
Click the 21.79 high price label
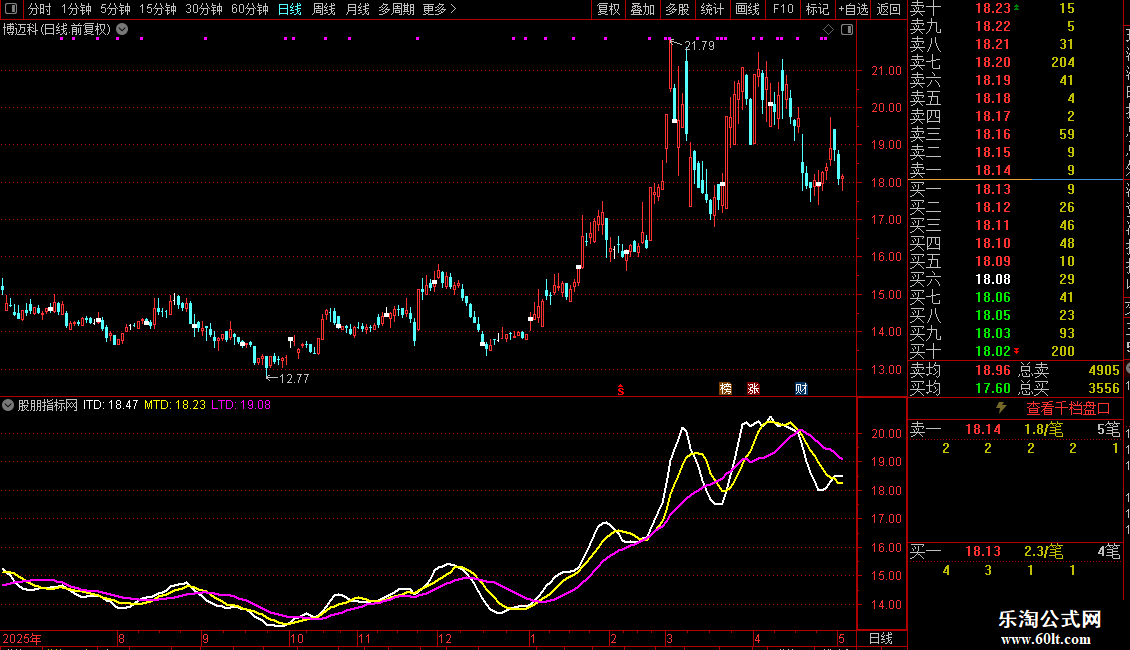point(698,45)
